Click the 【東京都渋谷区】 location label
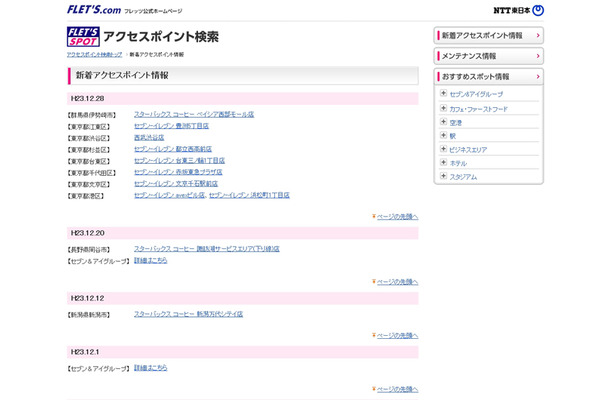The height and width of the screenshot is (400, 610). tap(89, 138)
